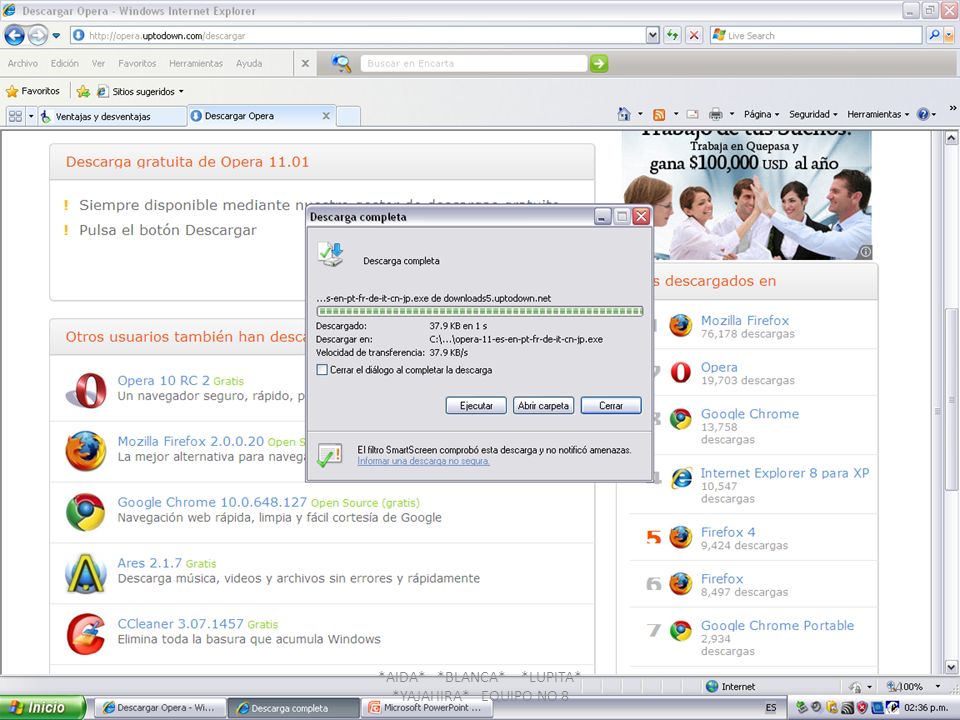
Task: Close the Encarta search toolbar
Action: click(305, 63)
